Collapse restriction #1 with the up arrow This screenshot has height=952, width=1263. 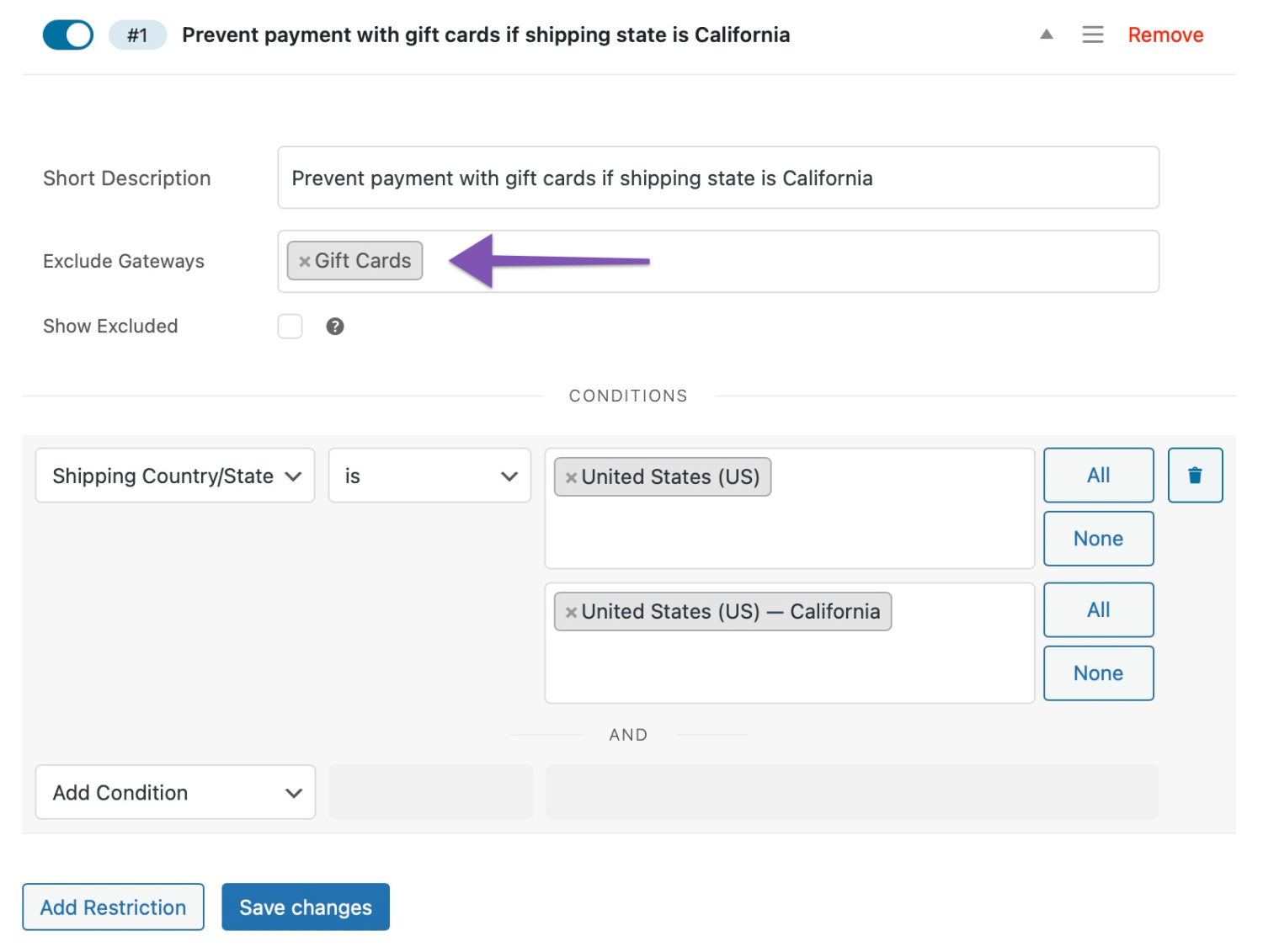[x=1047, y=35]
